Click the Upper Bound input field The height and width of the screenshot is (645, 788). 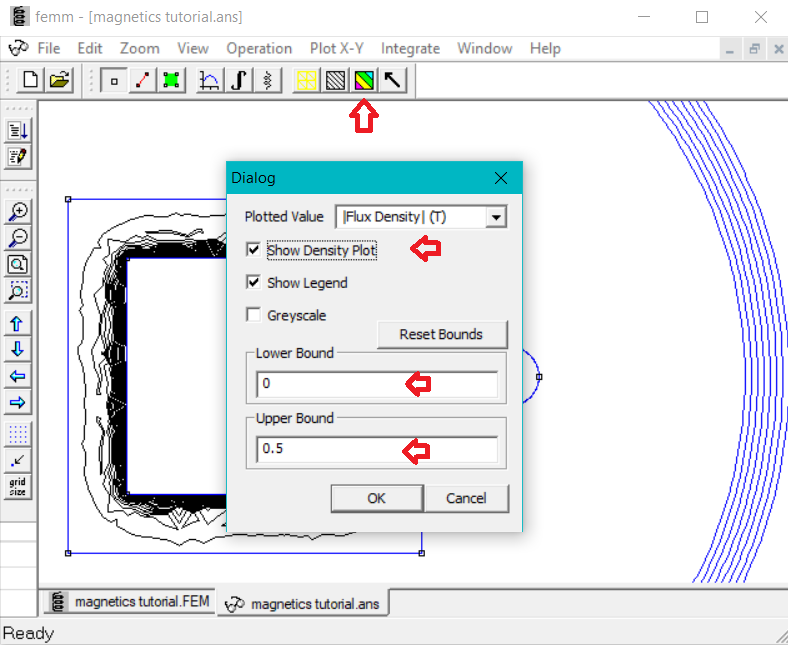(376, 449)
